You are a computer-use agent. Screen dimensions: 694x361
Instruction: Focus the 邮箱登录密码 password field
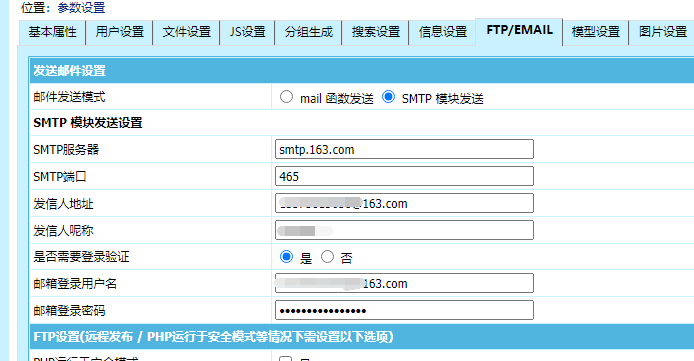tap(404, 310)
